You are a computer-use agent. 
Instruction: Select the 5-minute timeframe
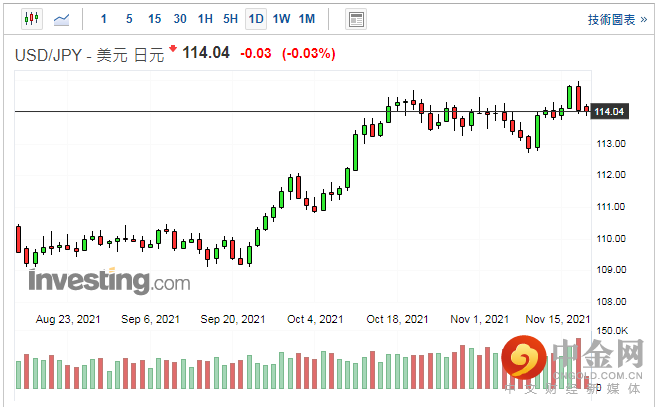[x=129, y=19]
